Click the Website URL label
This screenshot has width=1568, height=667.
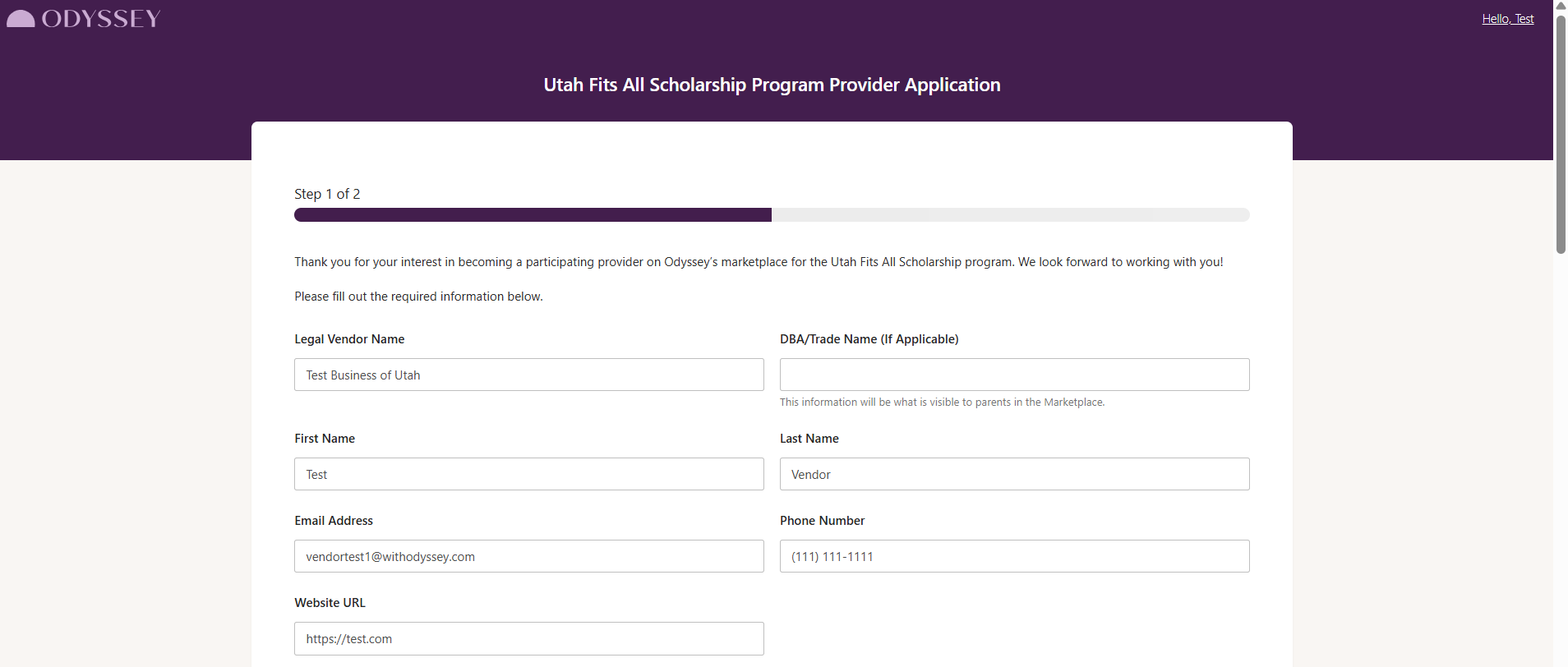point(330,603)
